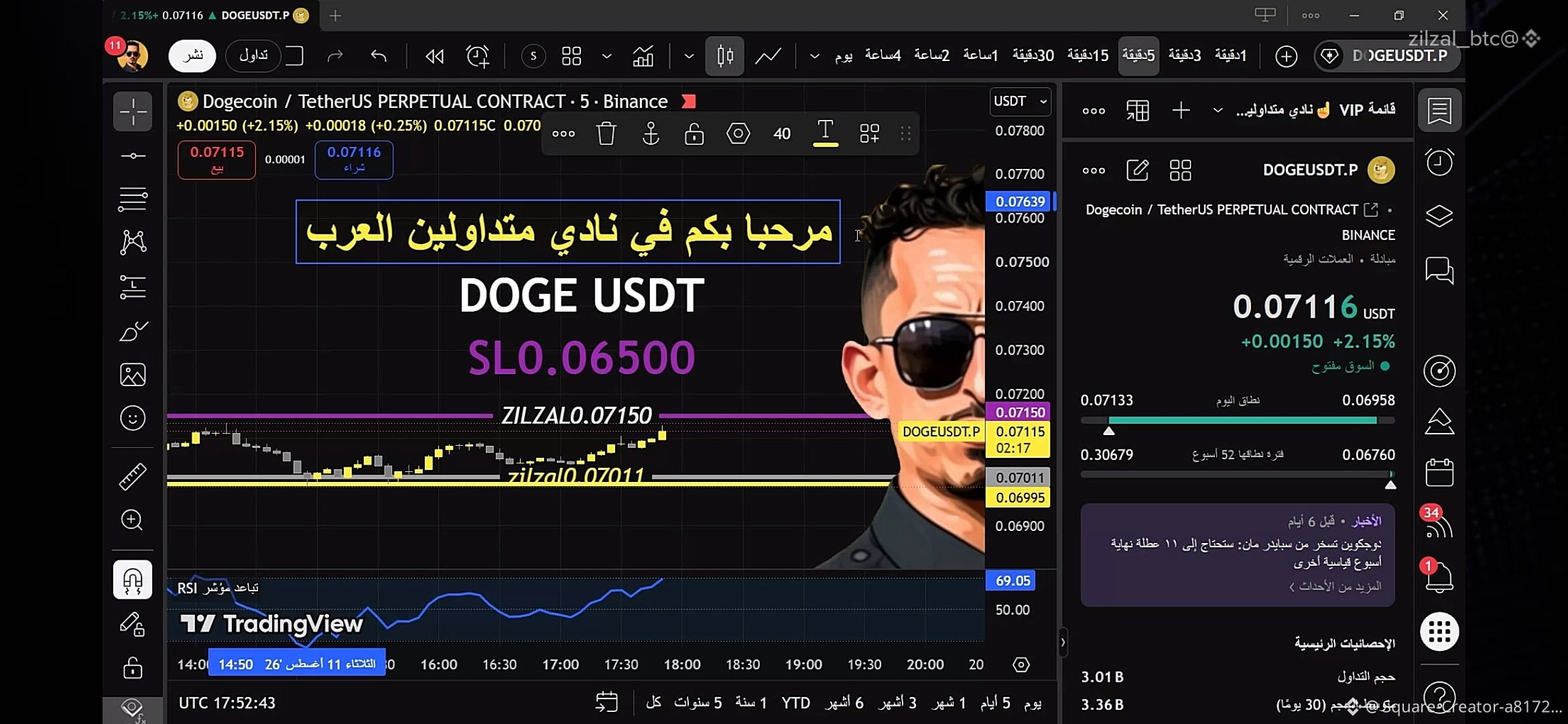Select candlestick chart type
The width and height of the screenshot is (1568, 724).
724,56
